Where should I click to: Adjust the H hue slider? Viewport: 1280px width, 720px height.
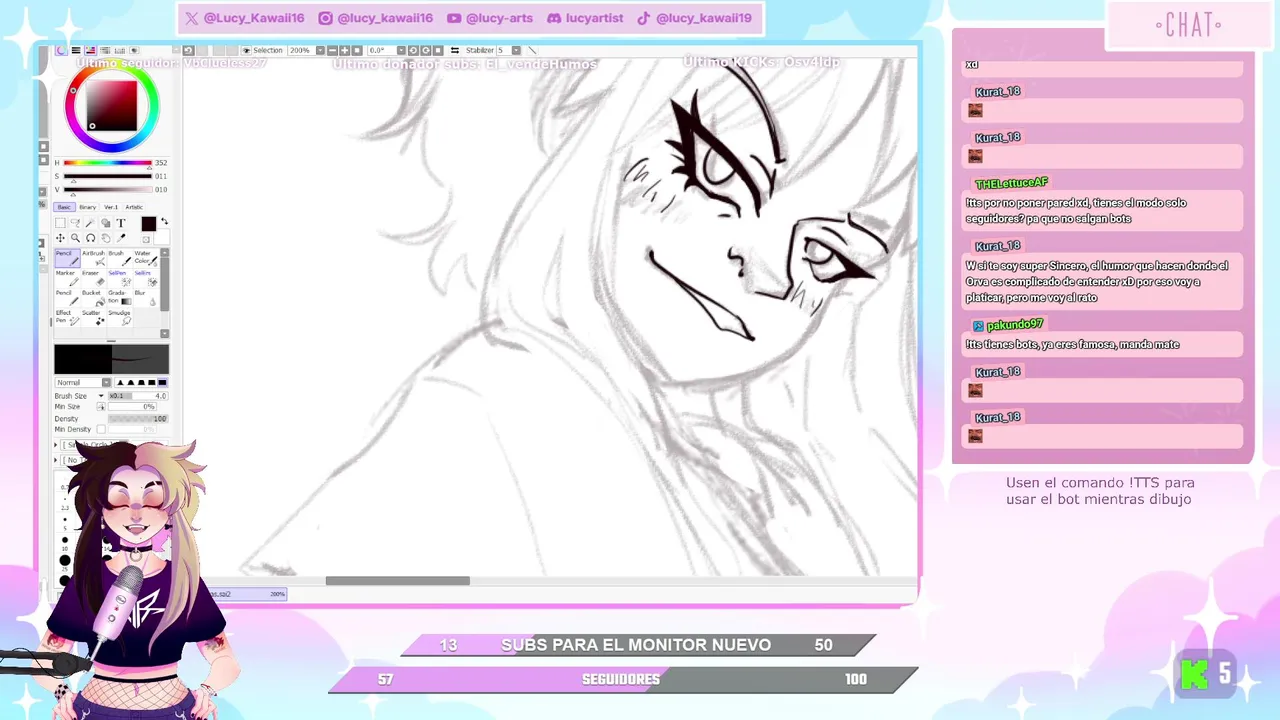pos(107,163)
